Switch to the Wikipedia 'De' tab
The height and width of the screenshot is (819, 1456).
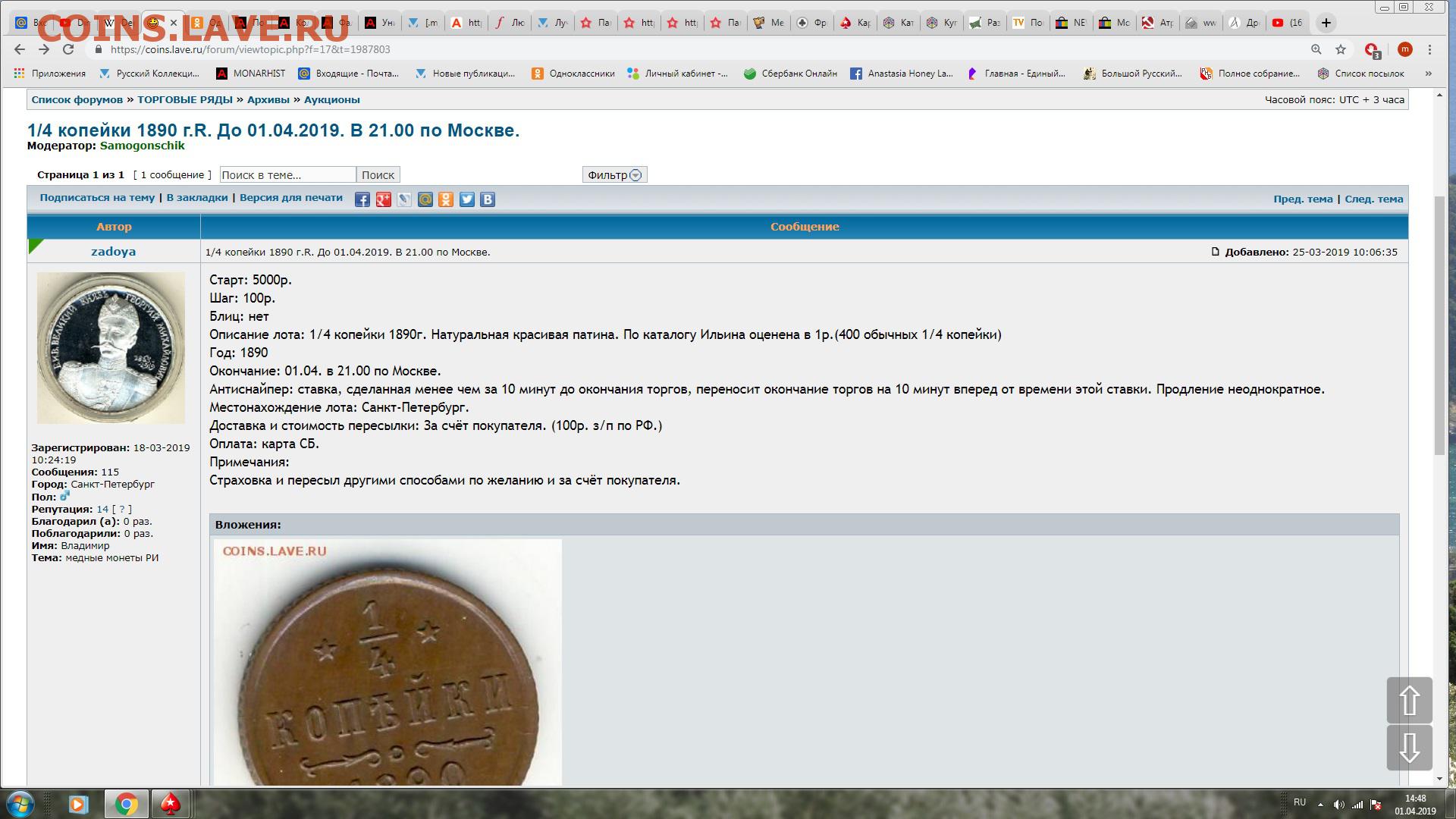coord(118,23)
